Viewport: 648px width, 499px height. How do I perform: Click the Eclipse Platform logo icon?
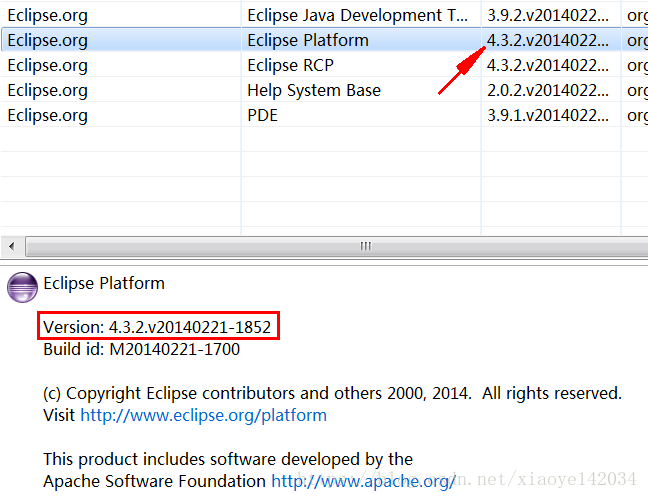pyautogui.click(x=22, y=287)
